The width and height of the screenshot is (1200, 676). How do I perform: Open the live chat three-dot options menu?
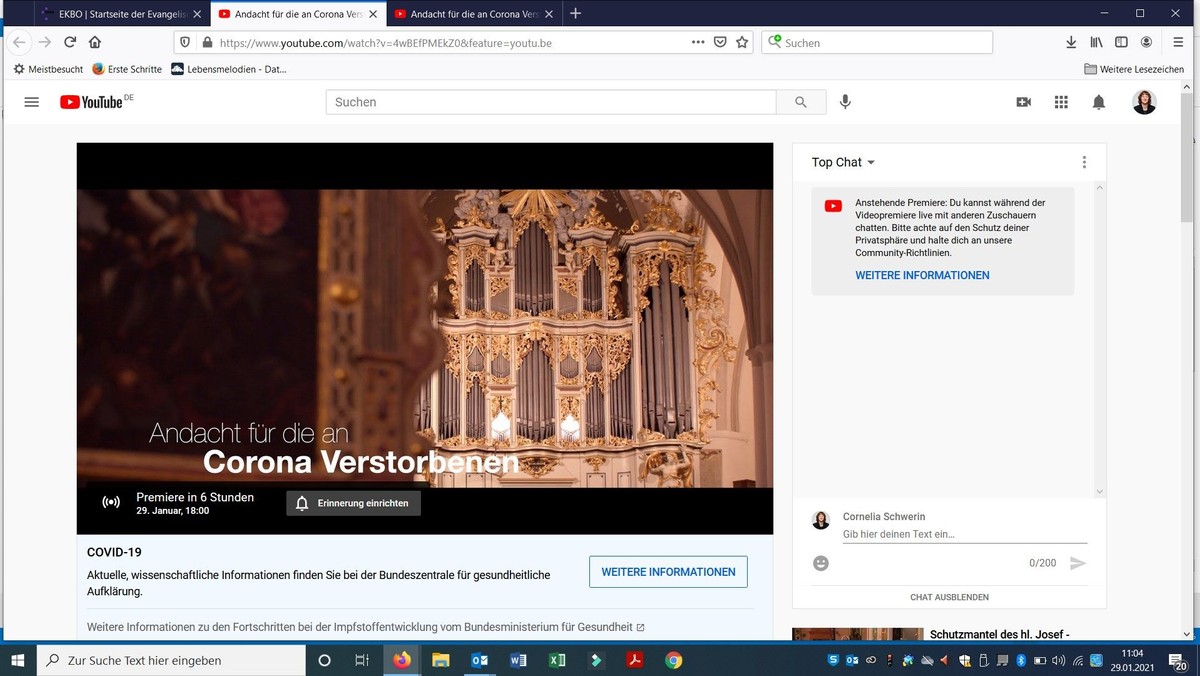(x=1084, y=162)
